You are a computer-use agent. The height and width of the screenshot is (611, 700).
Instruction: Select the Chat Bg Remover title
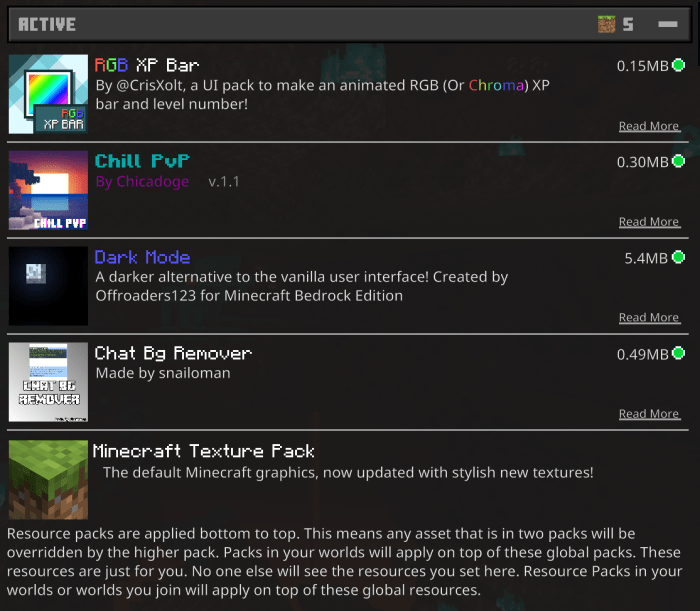[x=173, y=353]
